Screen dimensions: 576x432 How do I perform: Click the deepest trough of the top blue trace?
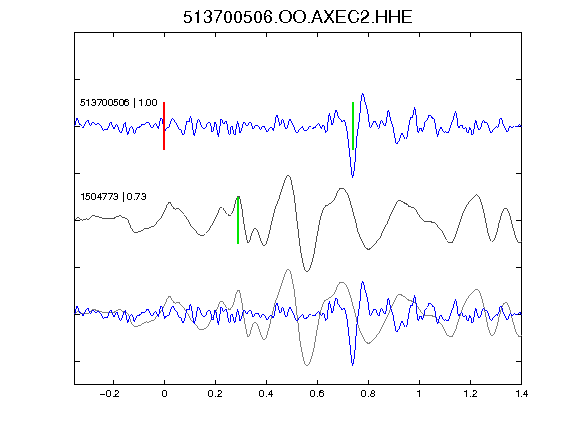[x=353, y=177]
